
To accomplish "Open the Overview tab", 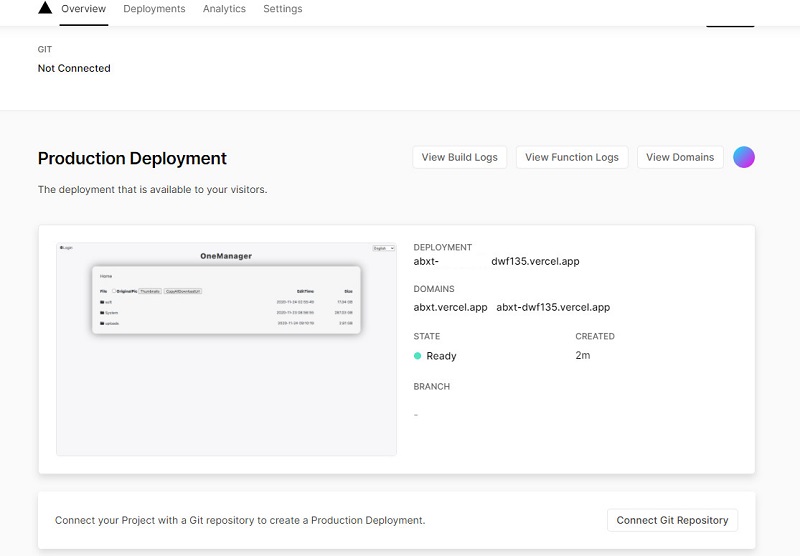I will coord(84,9).
